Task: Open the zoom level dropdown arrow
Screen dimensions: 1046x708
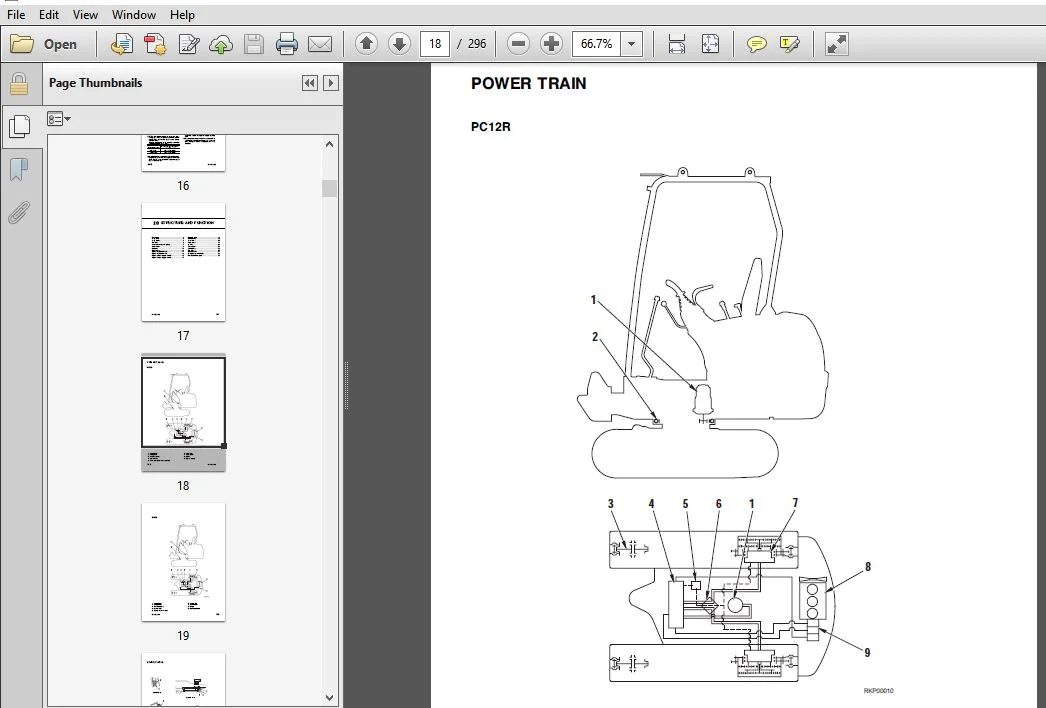Action: 631,44
